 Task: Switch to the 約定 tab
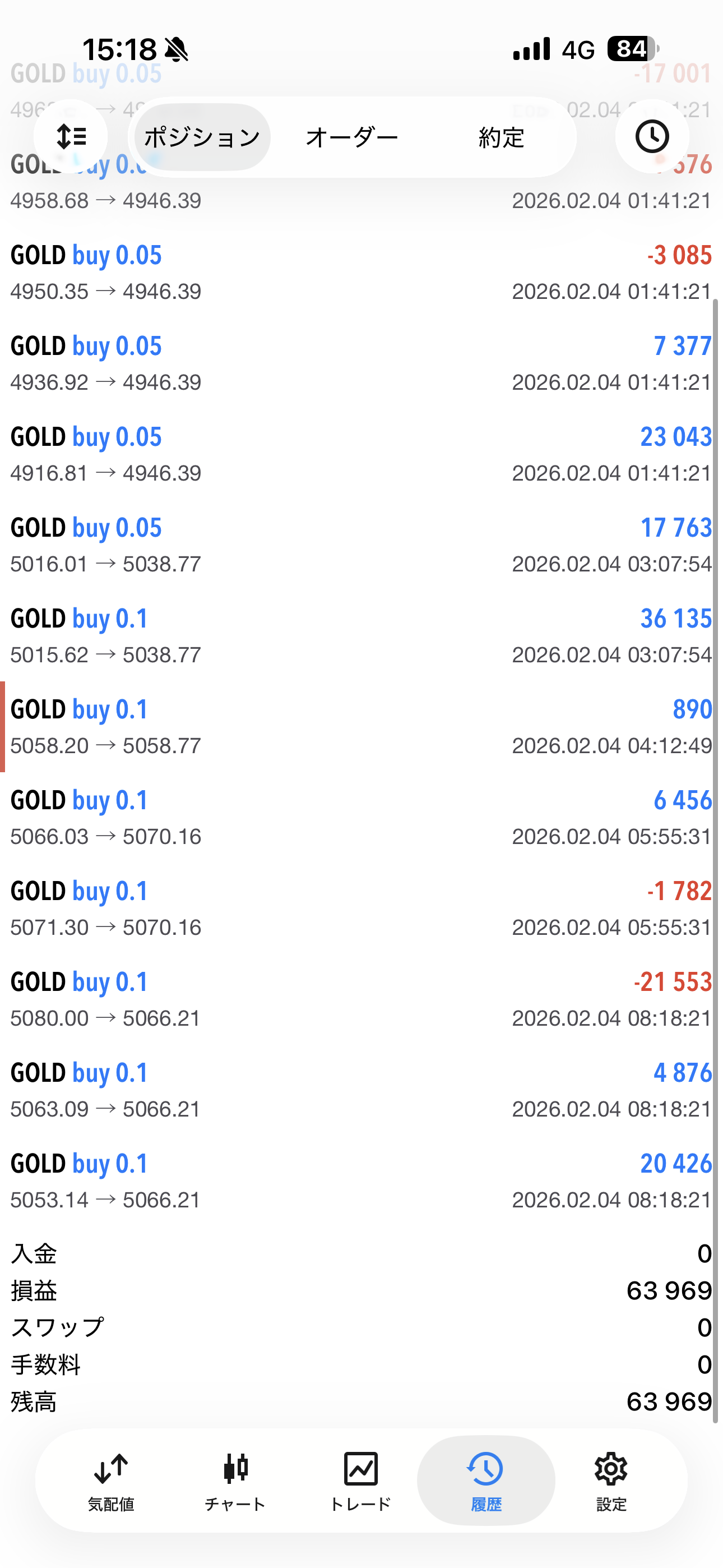click(x=501, y=137)
